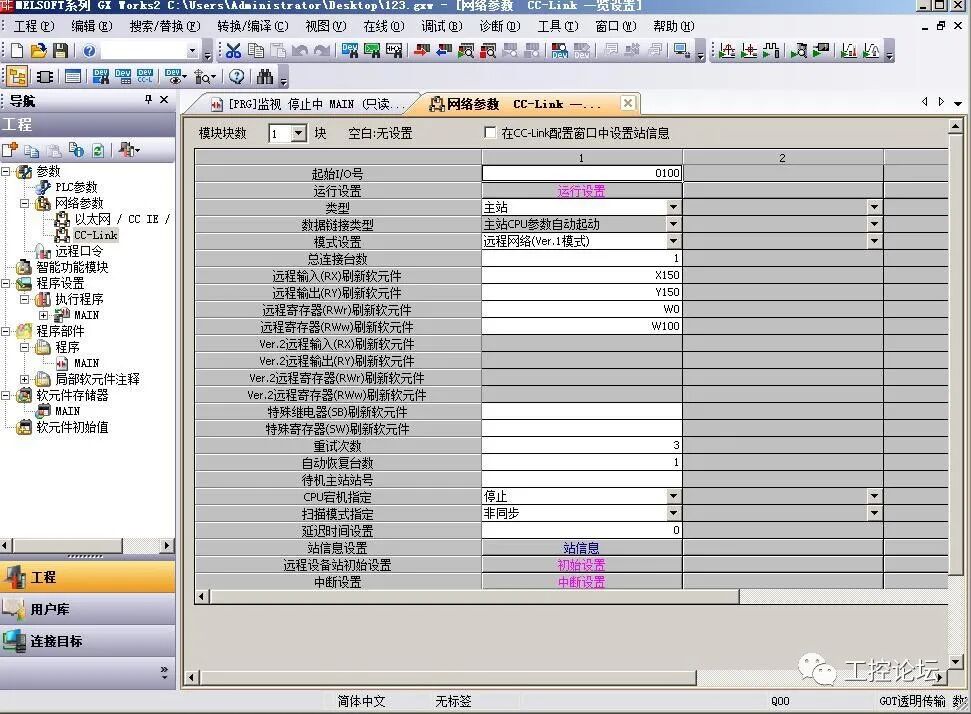Click the New project icon
This screenshot has width=971, height=714.
click(17, 51)
